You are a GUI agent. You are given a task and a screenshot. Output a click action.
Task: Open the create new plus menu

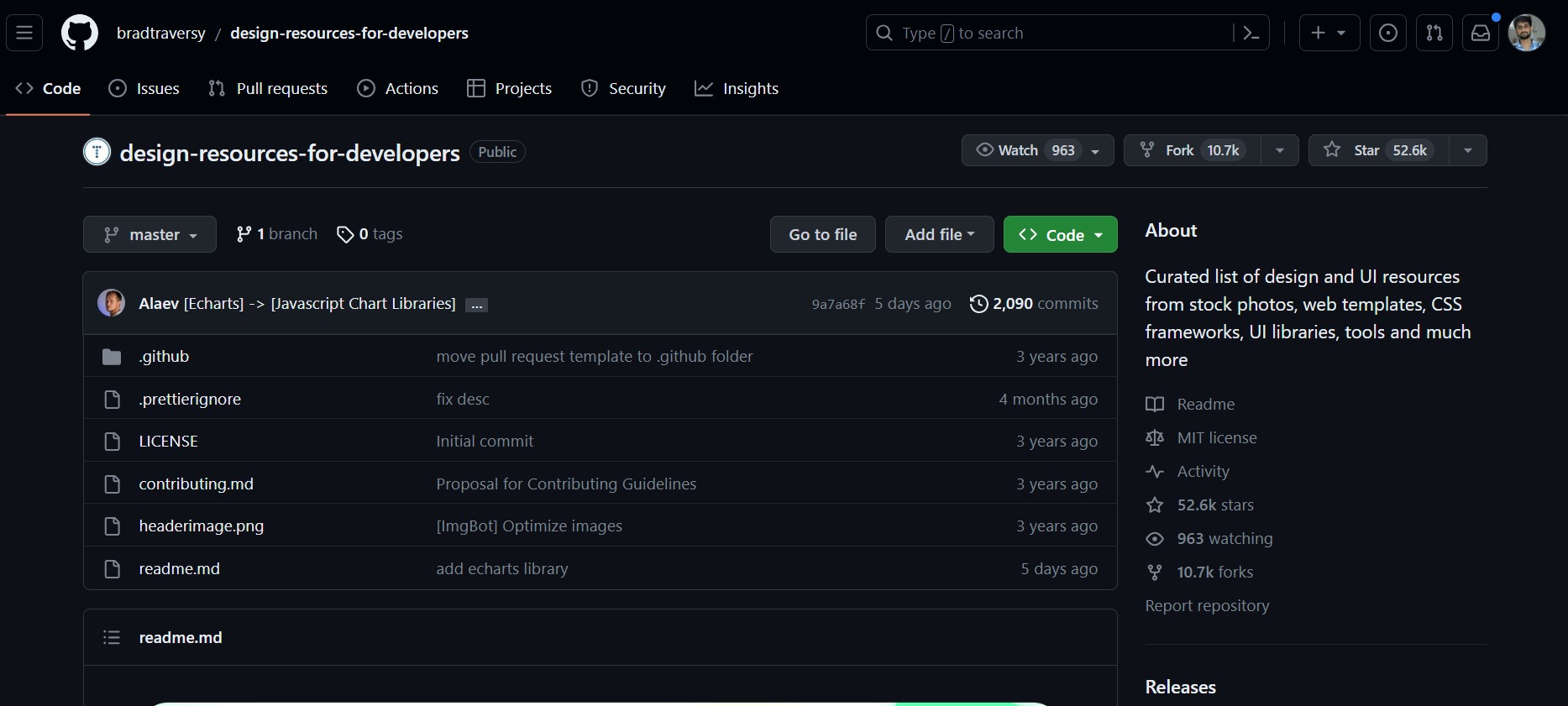[1329, 33]
